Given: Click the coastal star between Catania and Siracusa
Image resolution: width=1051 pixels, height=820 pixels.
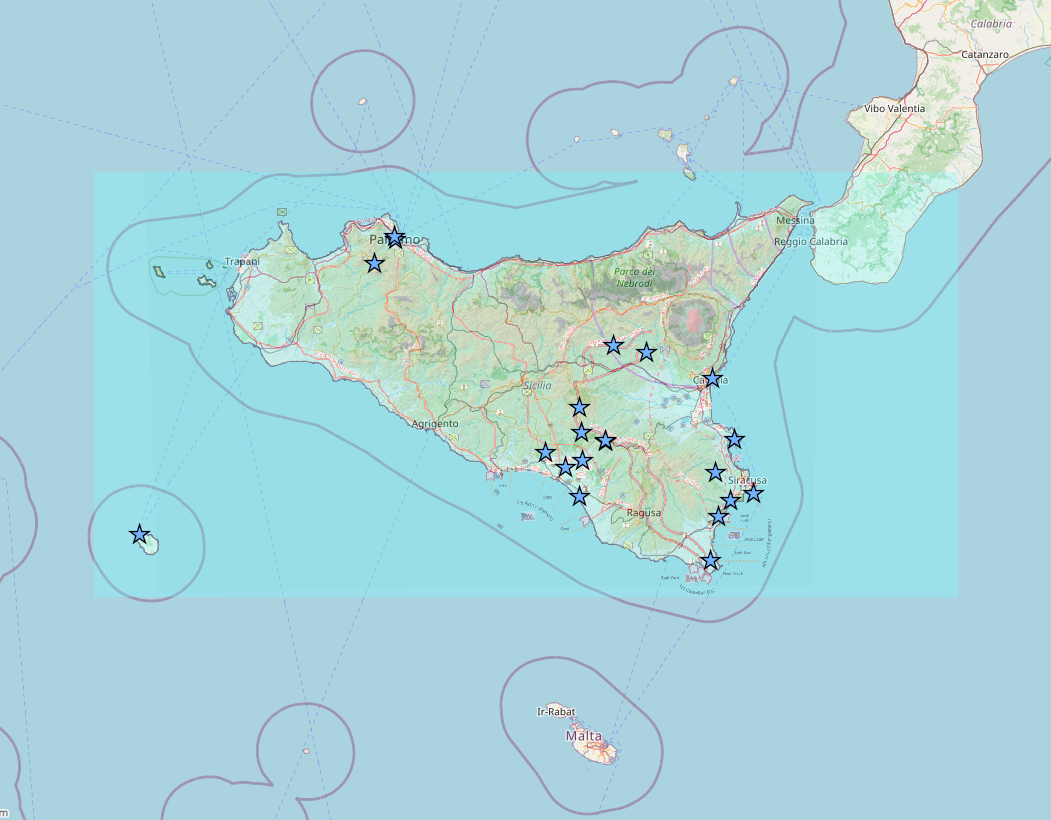Looking at the screenshot, I should click(734, 439).
